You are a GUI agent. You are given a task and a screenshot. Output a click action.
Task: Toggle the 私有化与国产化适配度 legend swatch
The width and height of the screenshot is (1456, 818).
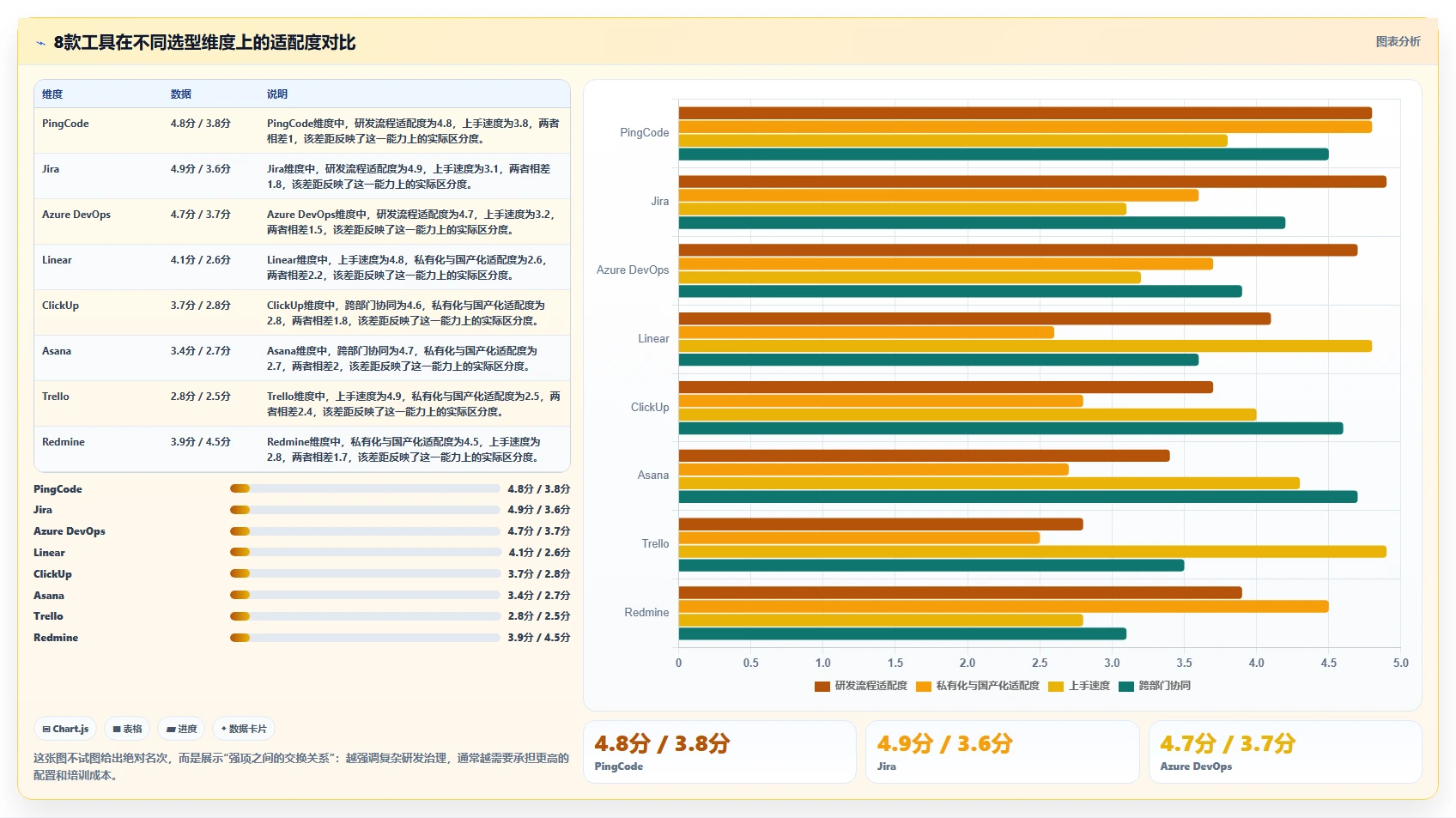(x=924, y=686)
